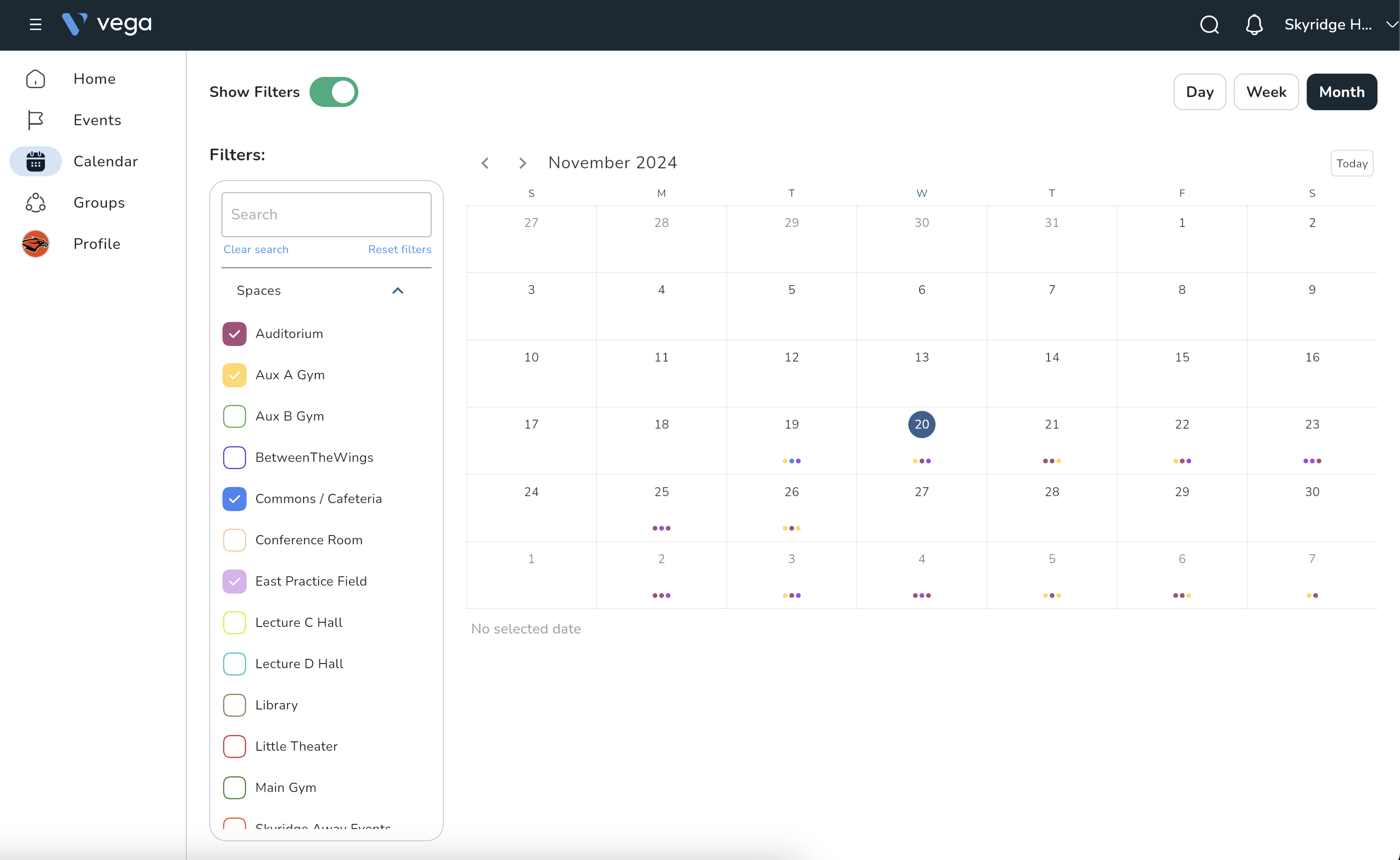Uncheck the Auditorium space checkbox
Image resolution: width=1400 pixels, height=860 pixels.
pos(235,334)
